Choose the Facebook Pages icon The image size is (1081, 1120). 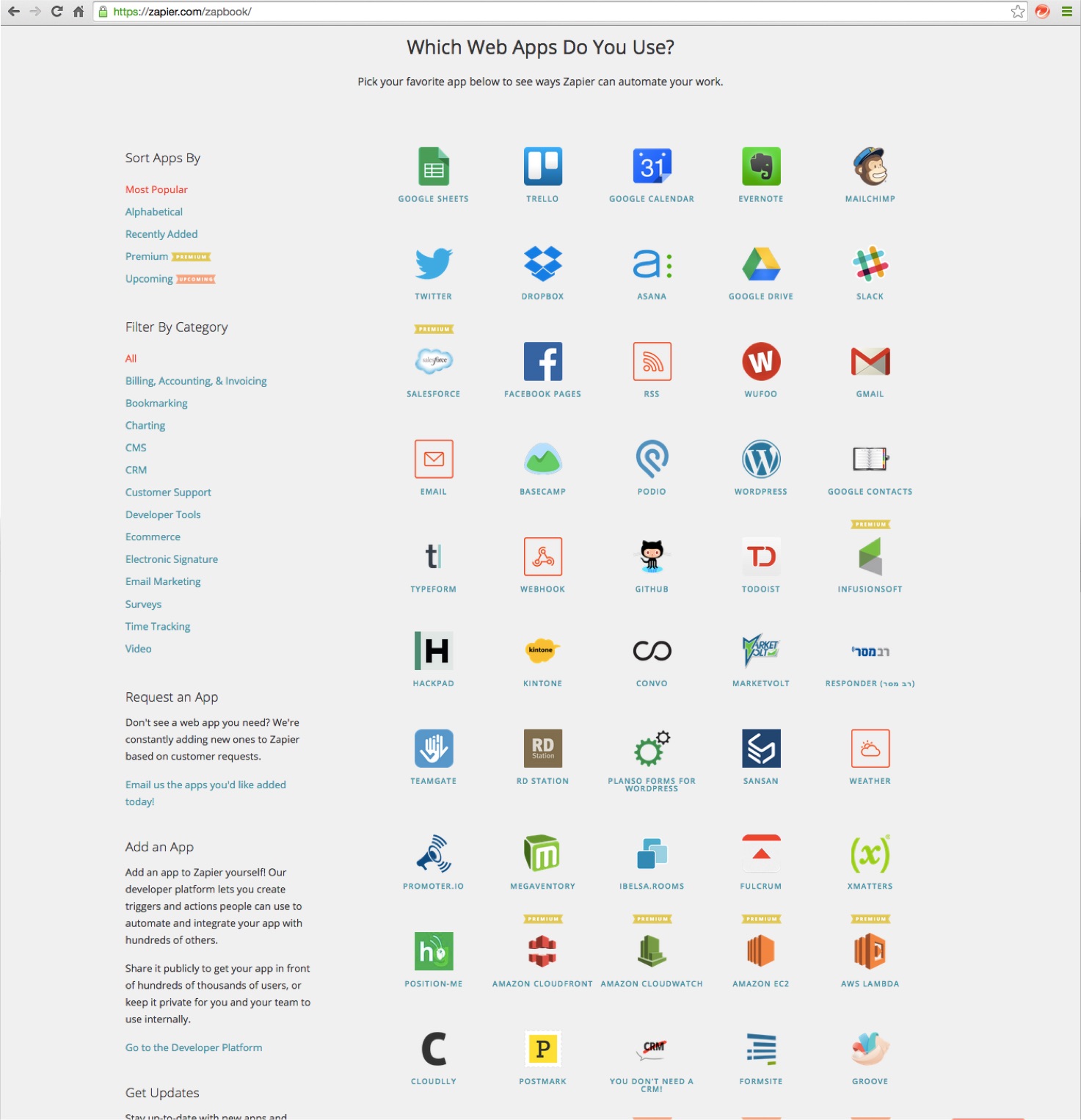(543, 361)
